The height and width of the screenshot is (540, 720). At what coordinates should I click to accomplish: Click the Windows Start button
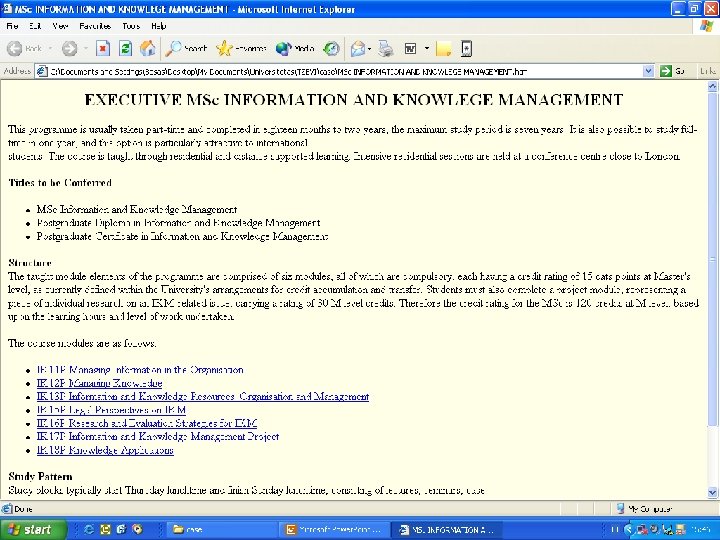point(33,529)
